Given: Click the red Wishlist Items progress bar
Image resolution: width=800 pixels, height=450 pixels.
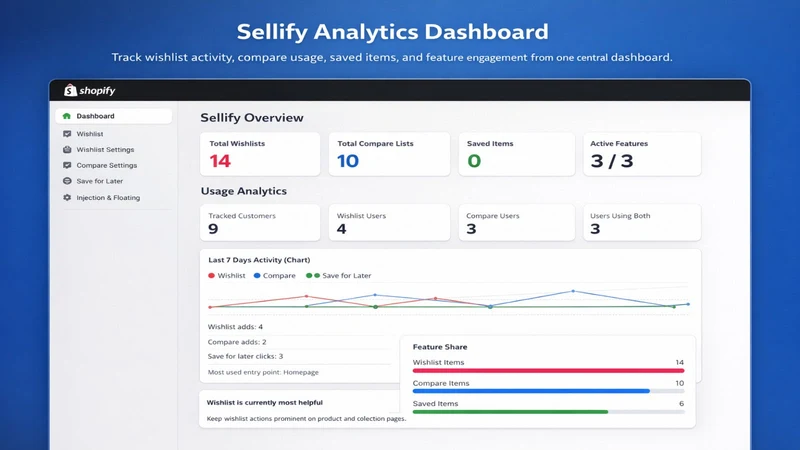Looking at the screenshot, I should [x=548, y=371].
